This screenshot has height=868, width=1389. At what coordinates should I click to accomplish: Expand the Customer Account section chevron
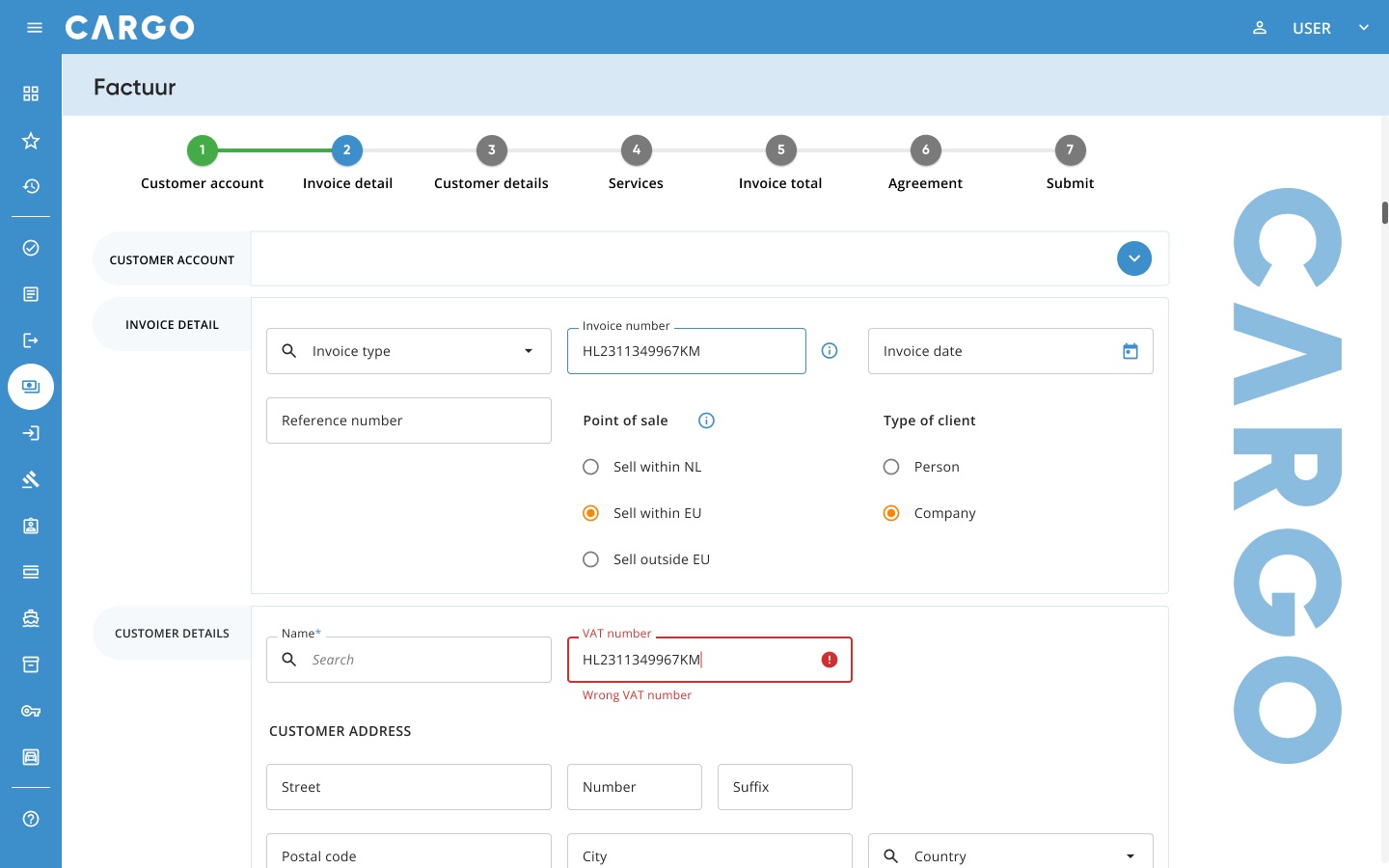coord(1134,258)
